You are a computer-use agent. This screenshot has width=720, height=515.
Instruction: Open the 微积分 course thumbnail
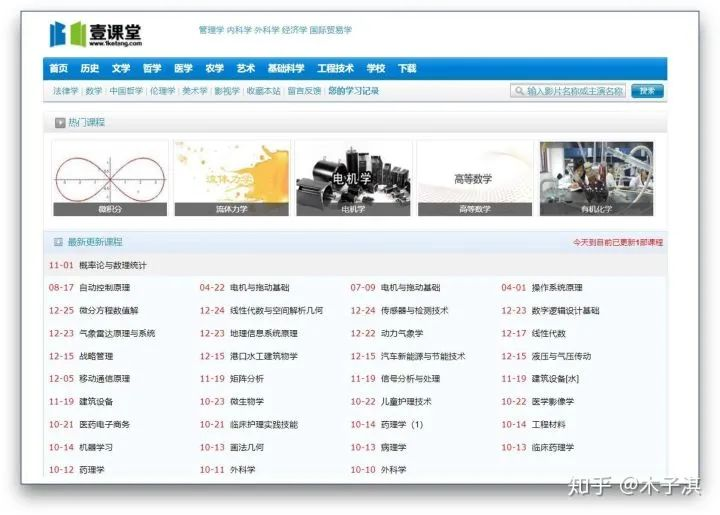click(110, 179)
